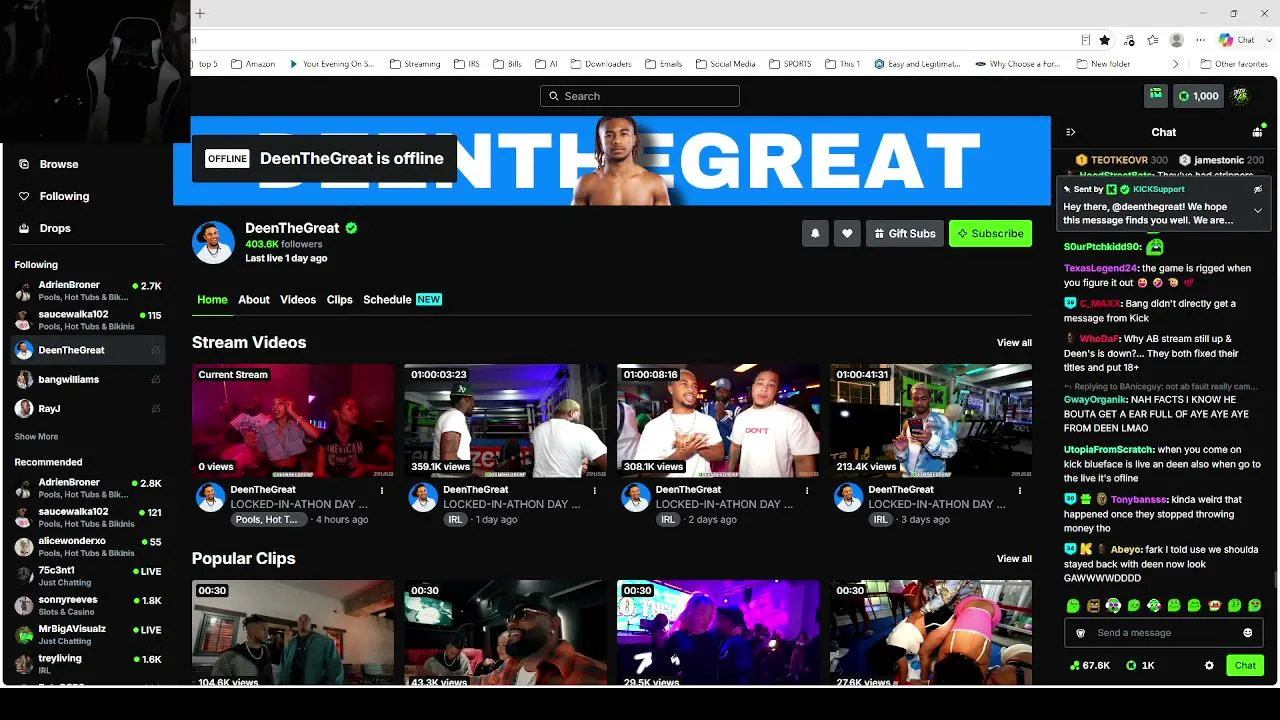Toggle notifications for DeenTheGreat in sidebar
The width and height of the screenshot is (1280, 720).
click(x=155, y=350)
